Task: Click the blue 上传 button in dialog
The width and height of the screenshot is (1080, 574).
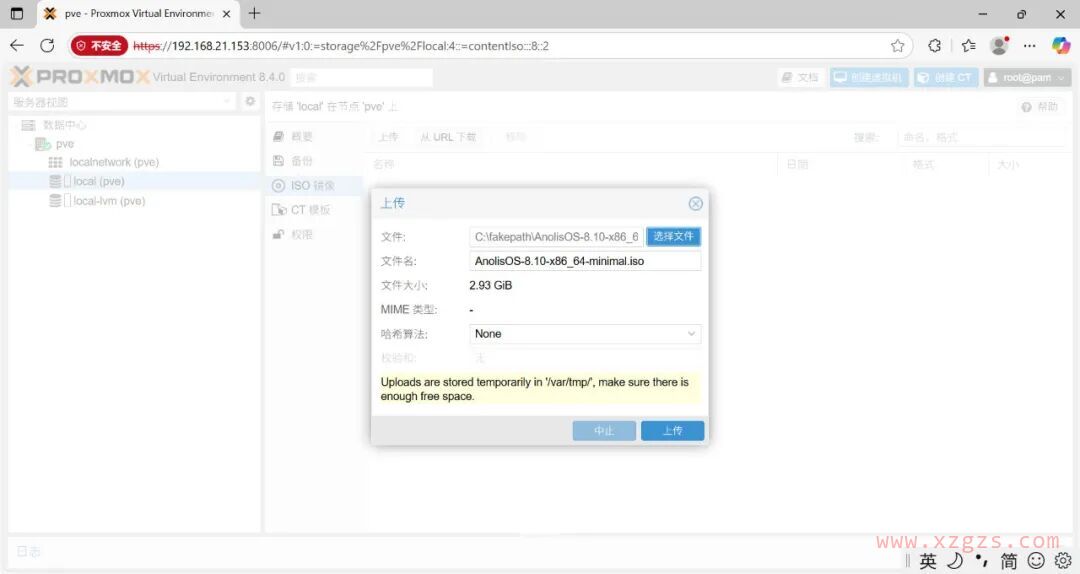Action: click(672, 431)
